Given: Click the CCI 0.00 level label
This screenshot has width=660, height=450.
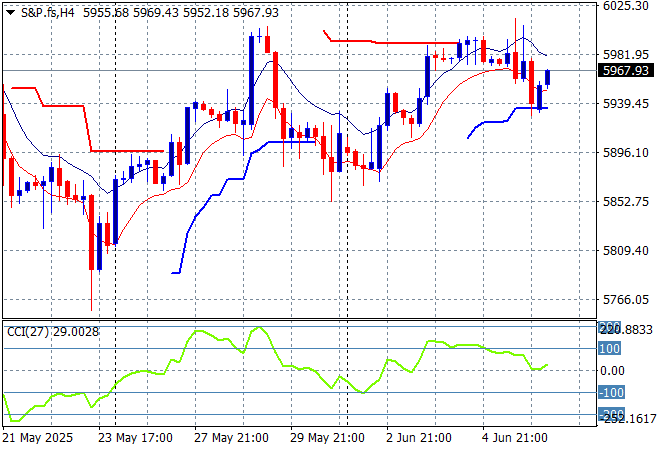Looking at the screenshot, I should (x=612, y=370).
